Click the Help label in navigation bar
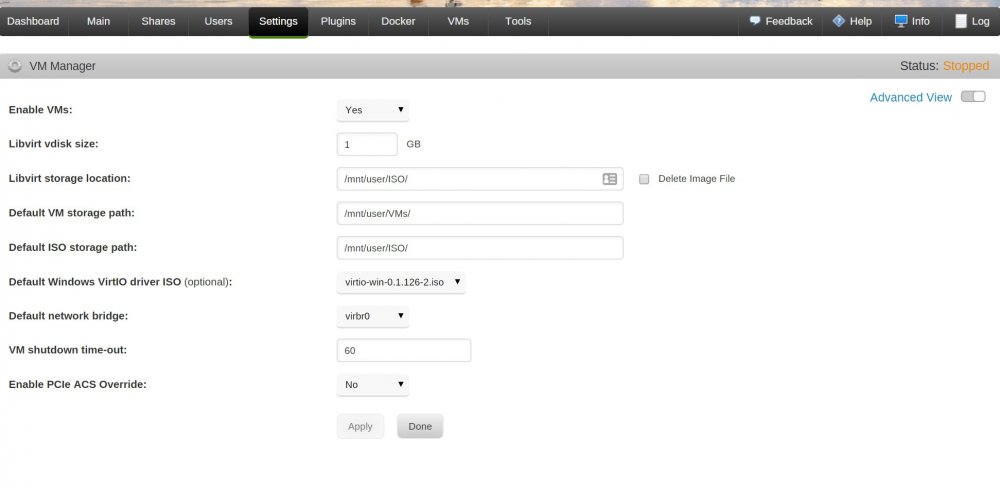This screenshot has width=1000, height=491. point(860,21)
